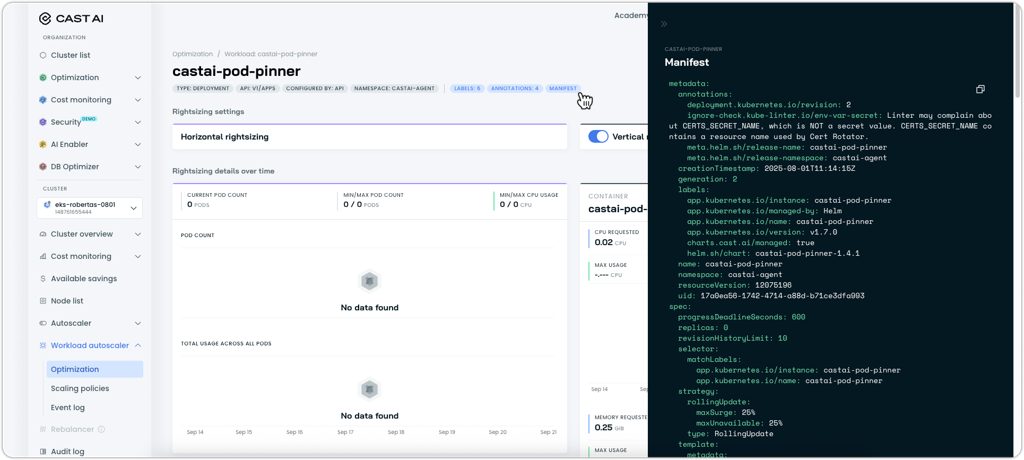Click progressDeadlineSeconds value 600
This screenshot has height=460, width=1024.
797,317
